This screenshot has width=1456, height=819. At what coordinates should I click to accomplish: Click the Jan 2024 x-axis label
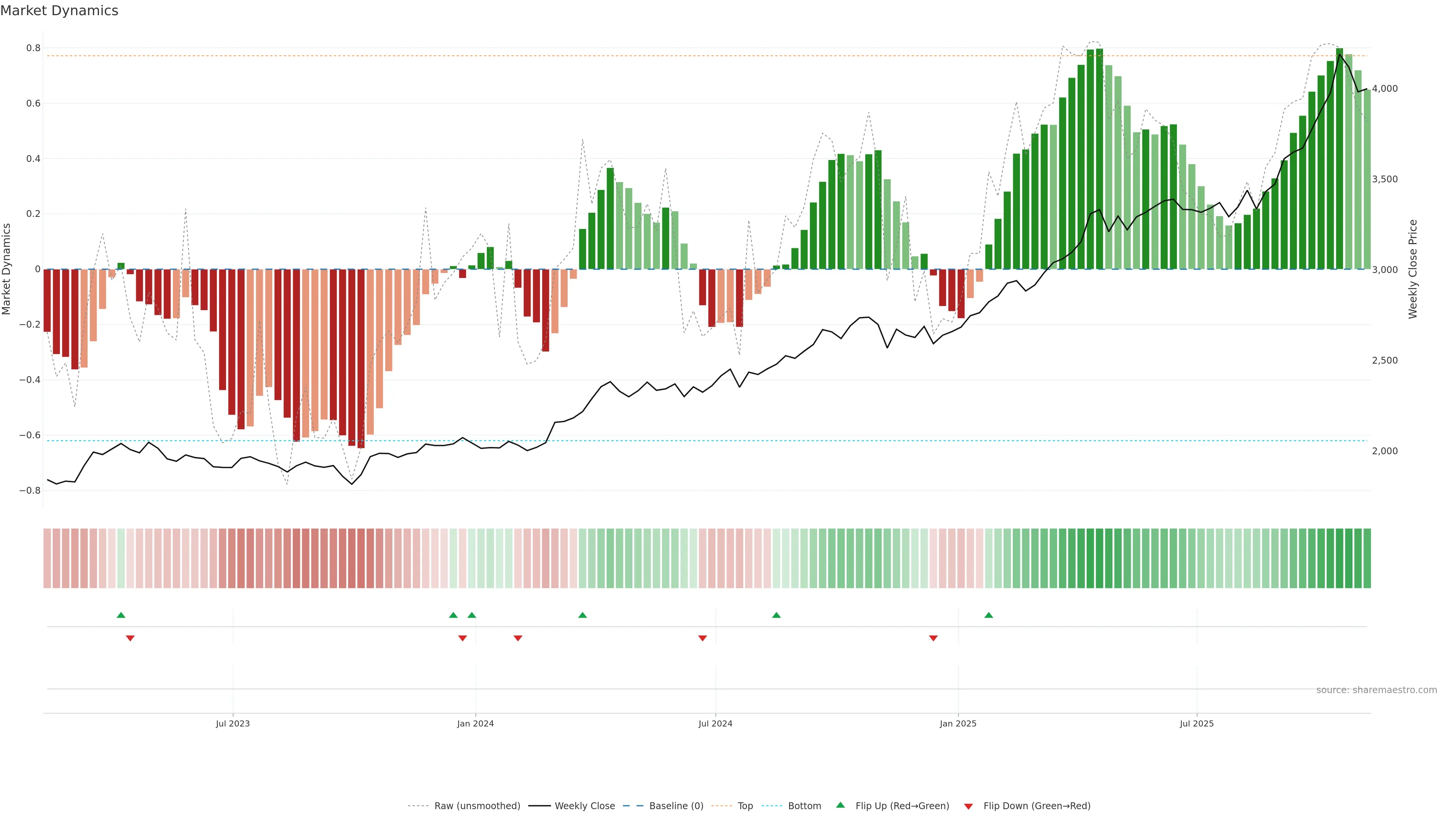pyautogui.click(x=475, y=723)
